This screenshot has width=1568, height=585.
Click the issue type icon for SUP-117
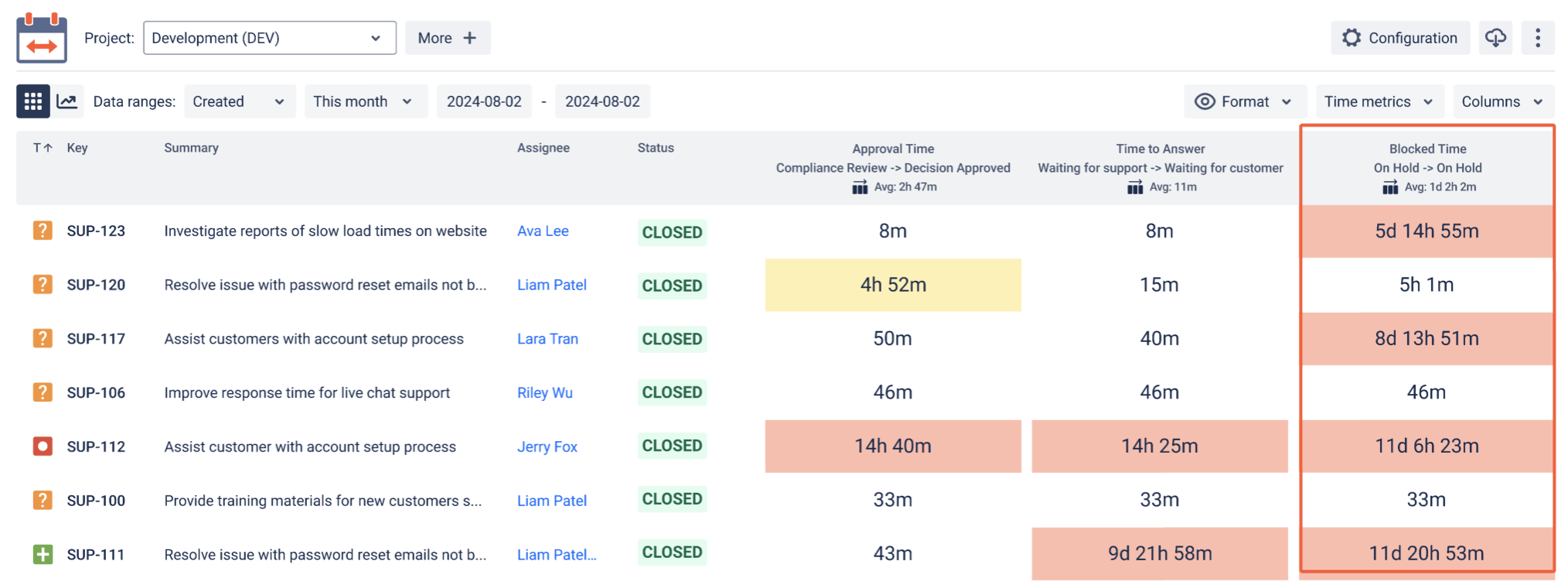[x=43, y=338]
